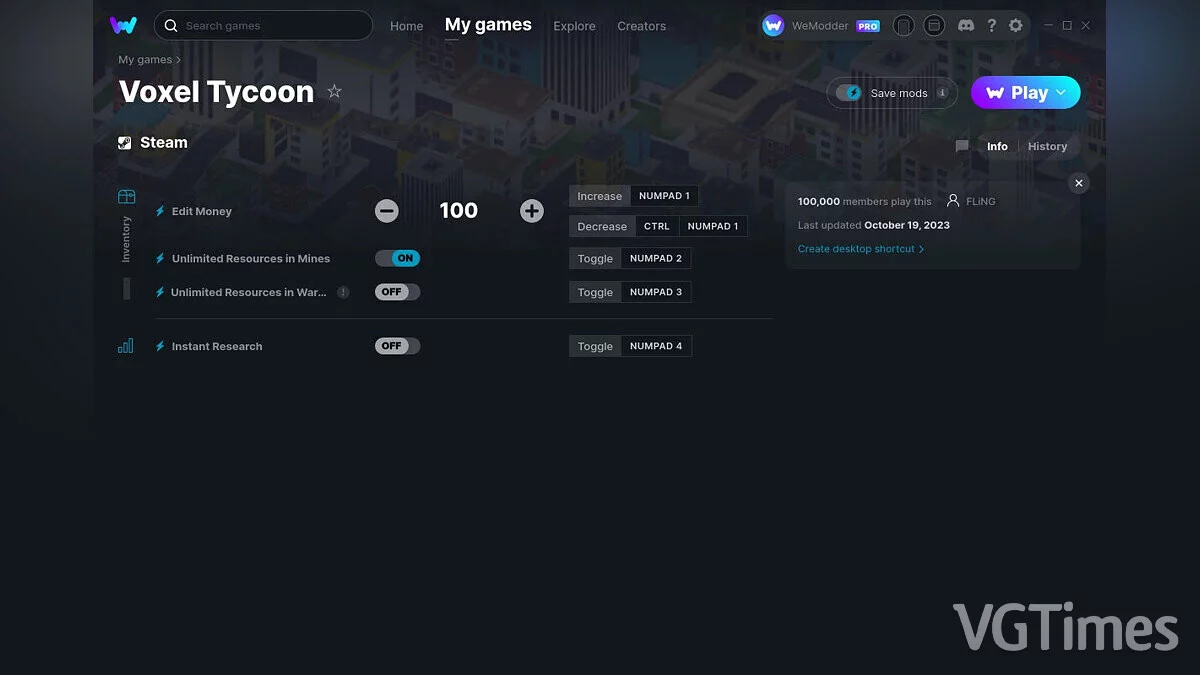Click the Steam platform icon
Viewport: 1200px width, 675px height.
[125, 143]
